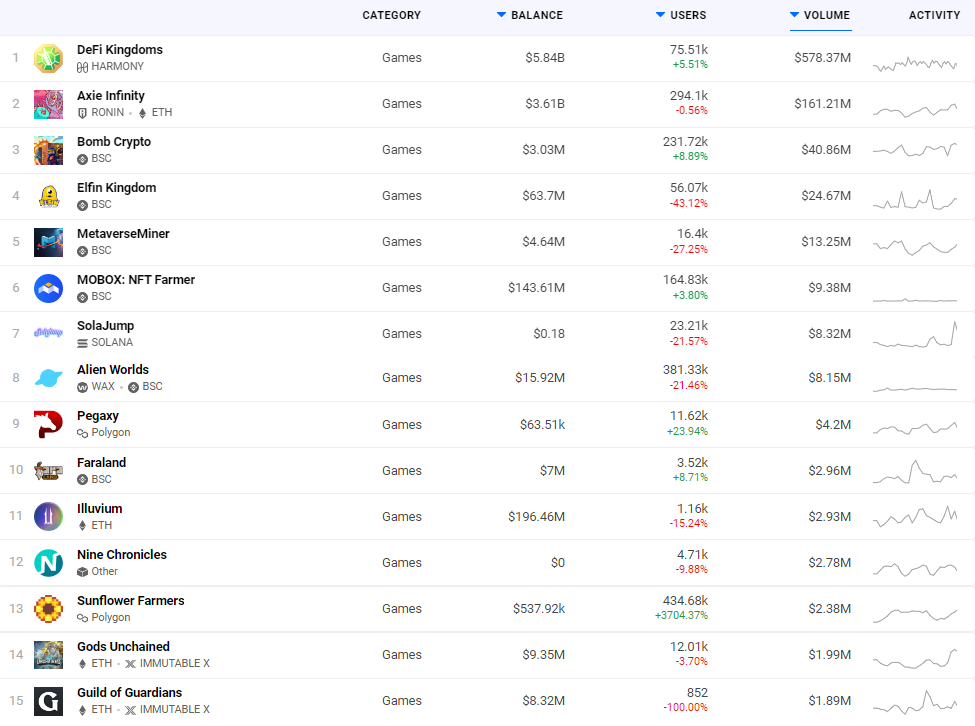Open the Pegaxy dapp link
The image size is (975, 726).
coord(98,416)
